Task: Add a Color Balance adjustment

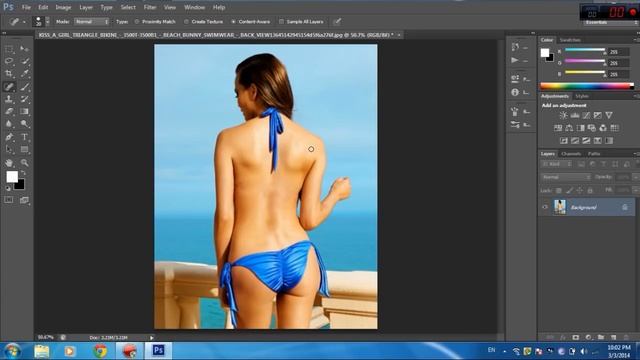Action: pyautogui.click(x=569, y=128)
